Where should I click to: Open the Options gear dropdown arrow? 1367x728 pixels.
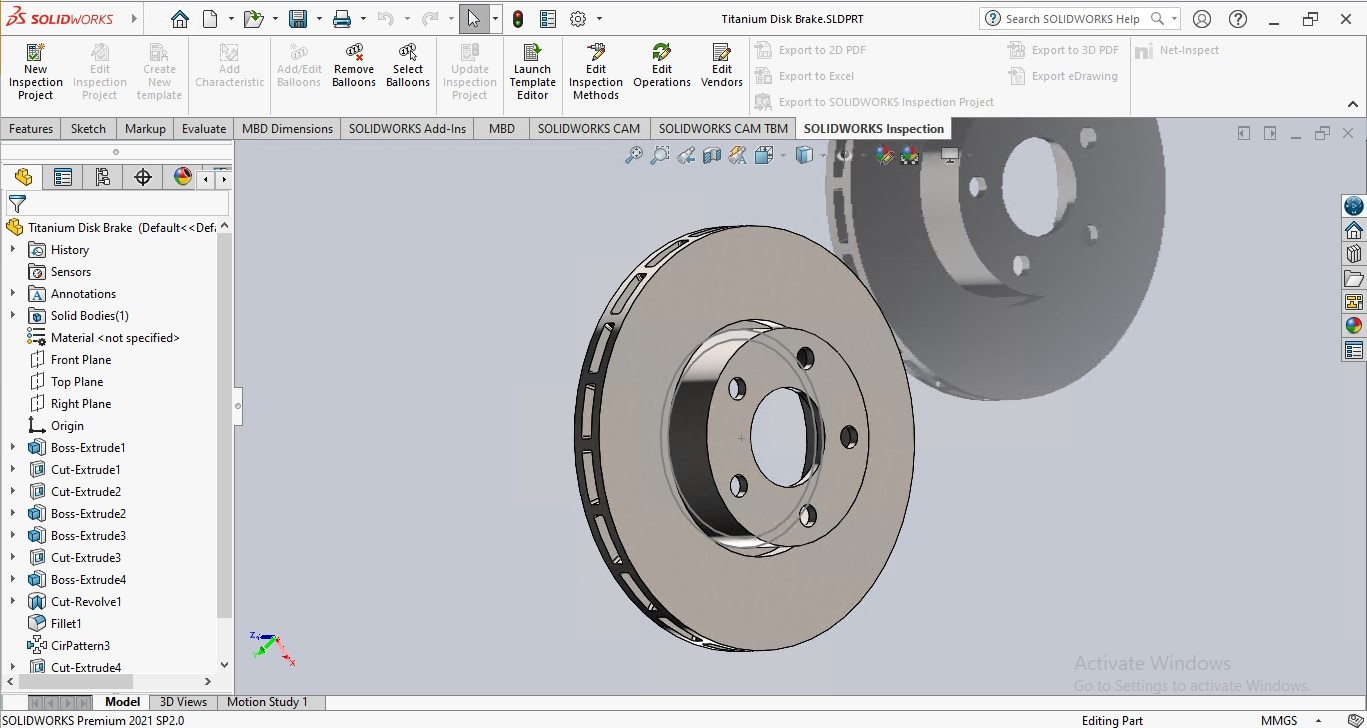(599, 19)
